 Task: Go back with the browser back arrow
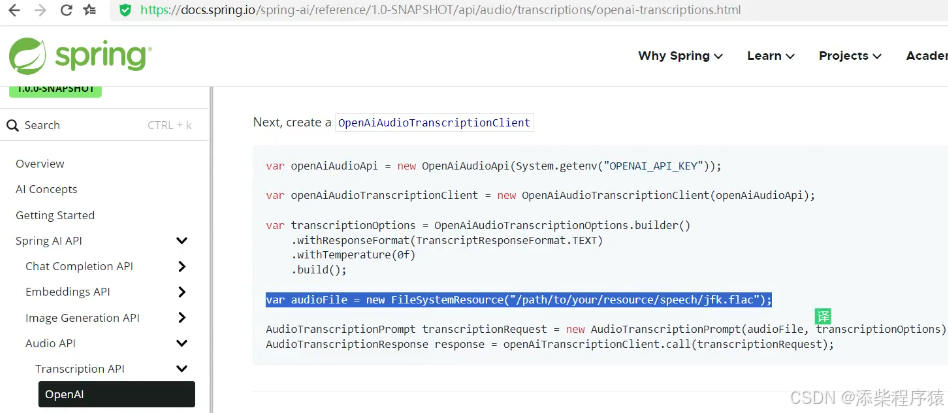(13, 10)
